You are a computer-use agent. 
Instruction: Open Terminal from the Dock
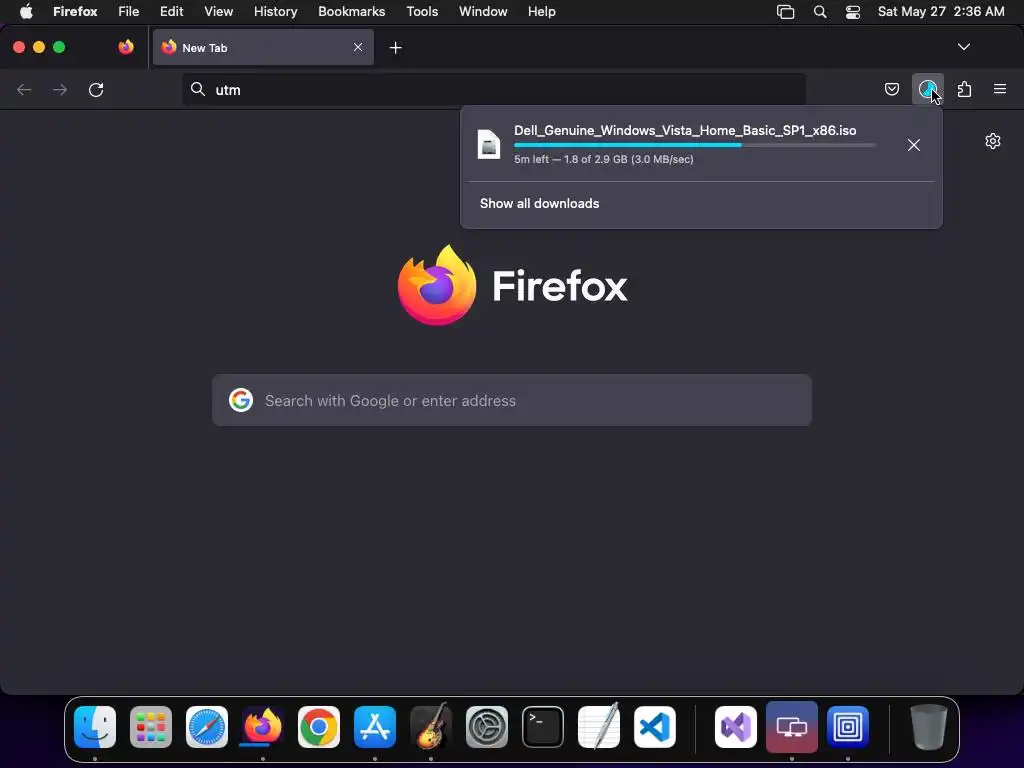(x=543, y=727)
